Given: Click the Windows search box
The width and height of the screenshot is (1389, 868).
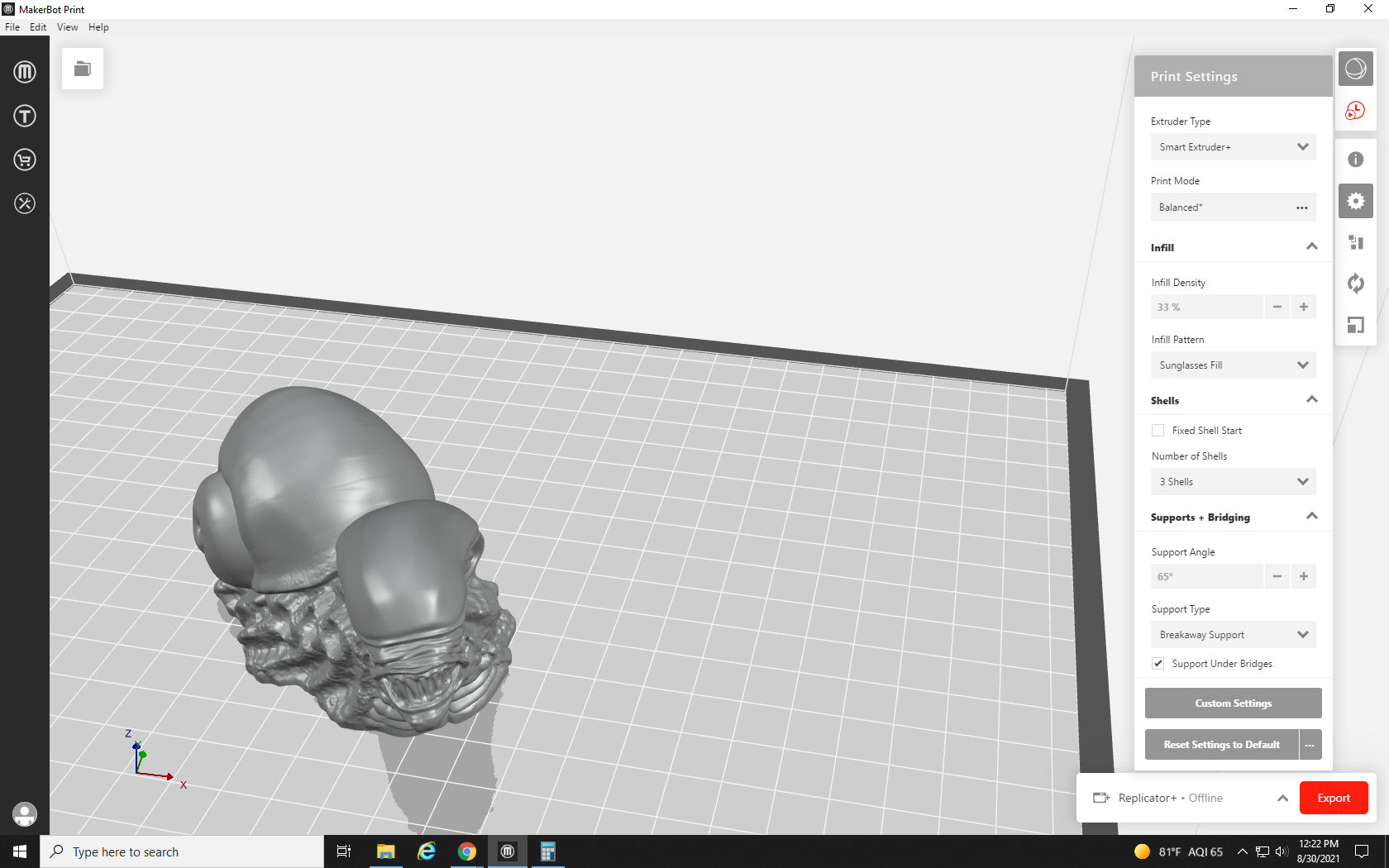Looking at the screenshot, I should tap(182, 851).
